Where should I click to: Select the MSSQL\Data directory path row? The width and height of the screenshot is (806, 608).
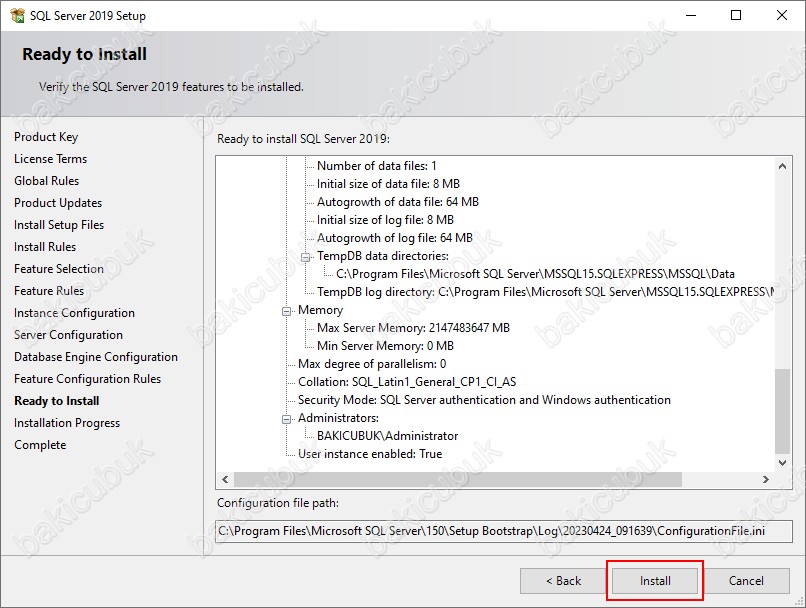click(535, 274)
